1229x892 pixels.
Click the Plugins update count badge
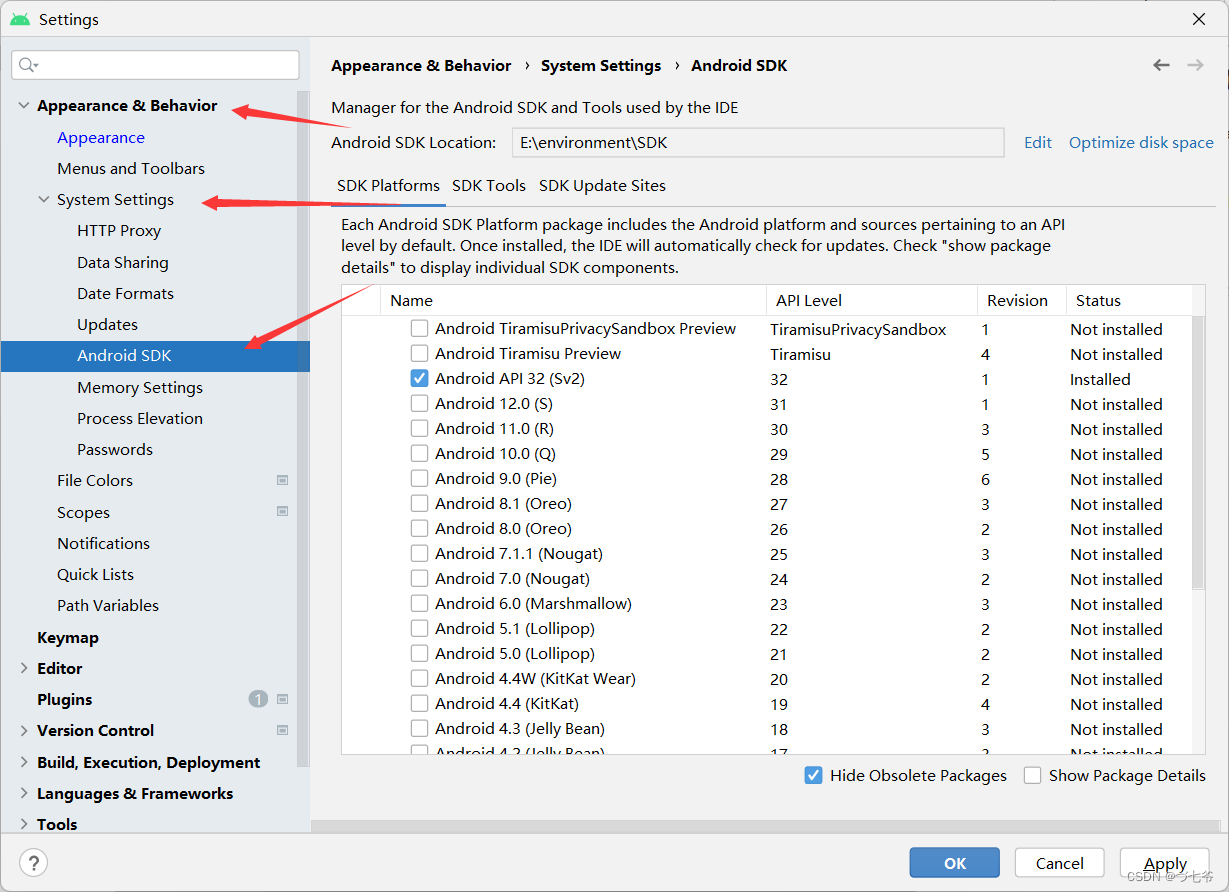click(x=258, y=699)
